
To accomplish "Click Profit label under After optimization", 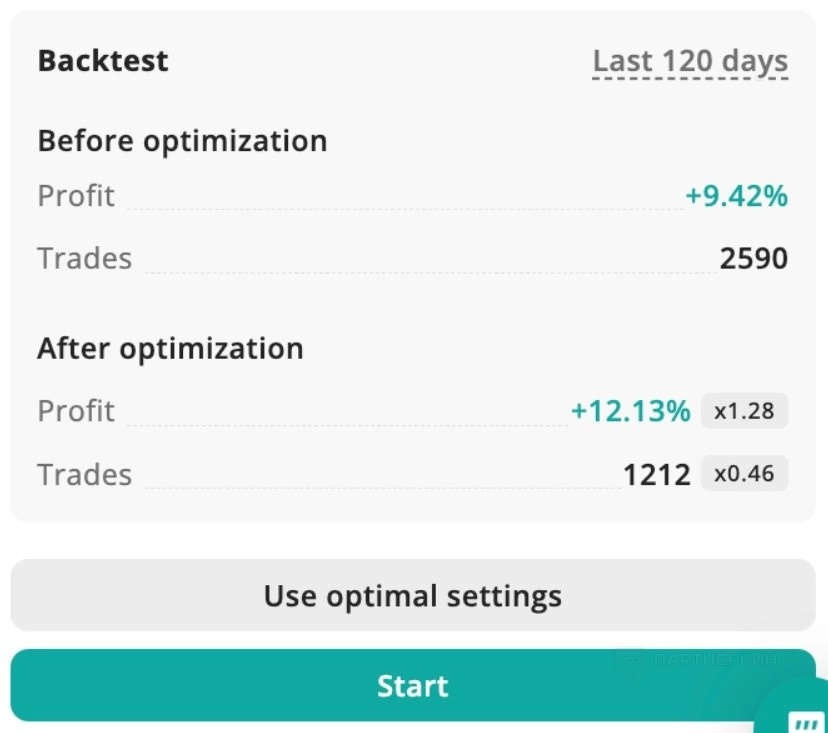I will [x=76, y=411].
